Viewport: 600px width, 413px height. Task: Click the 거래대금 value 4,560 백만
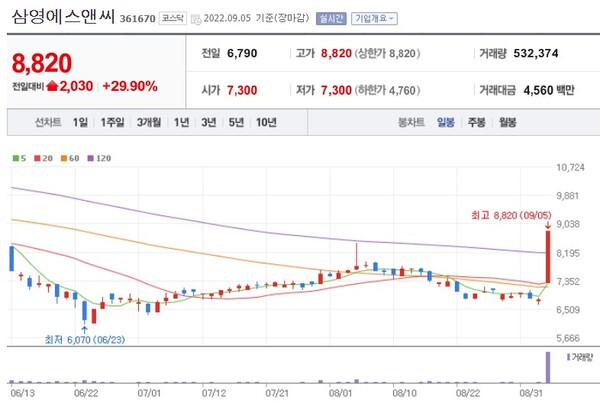tap(549, 90)
